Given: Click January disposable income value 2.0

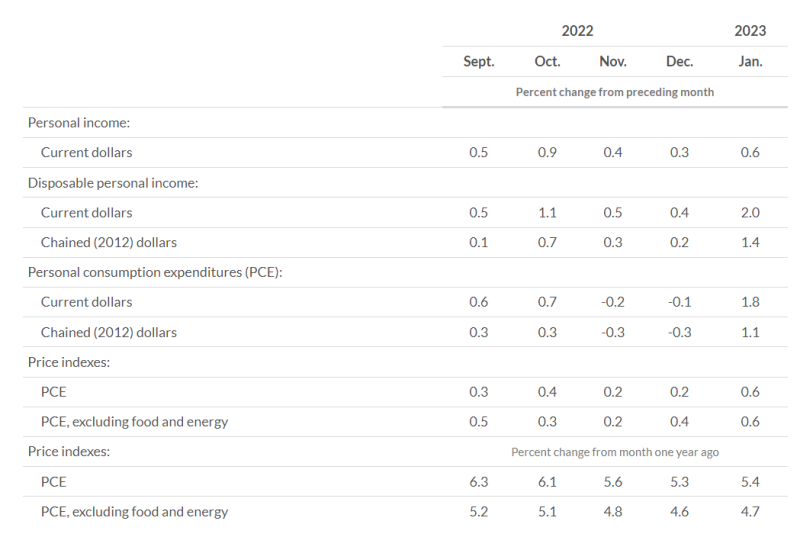Looking at the screenshot, I should coord(750,213).
